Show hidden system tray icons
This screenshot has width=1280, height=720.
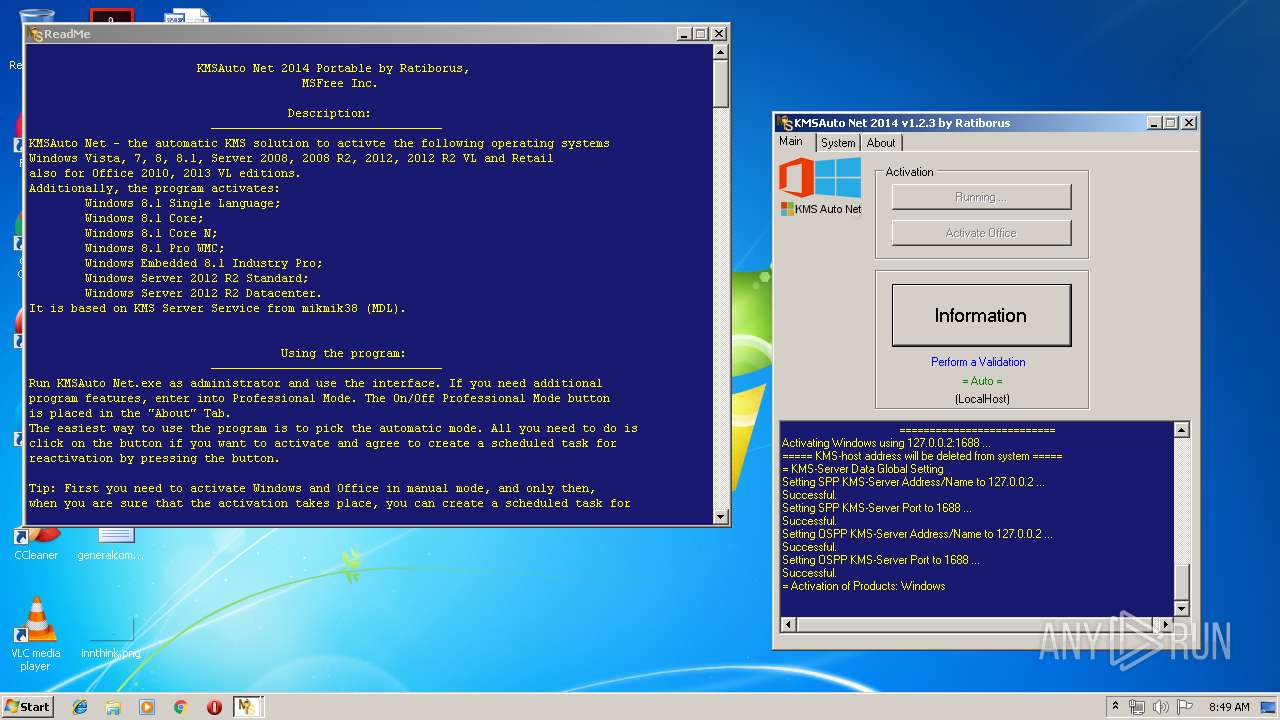point(1115,706)
